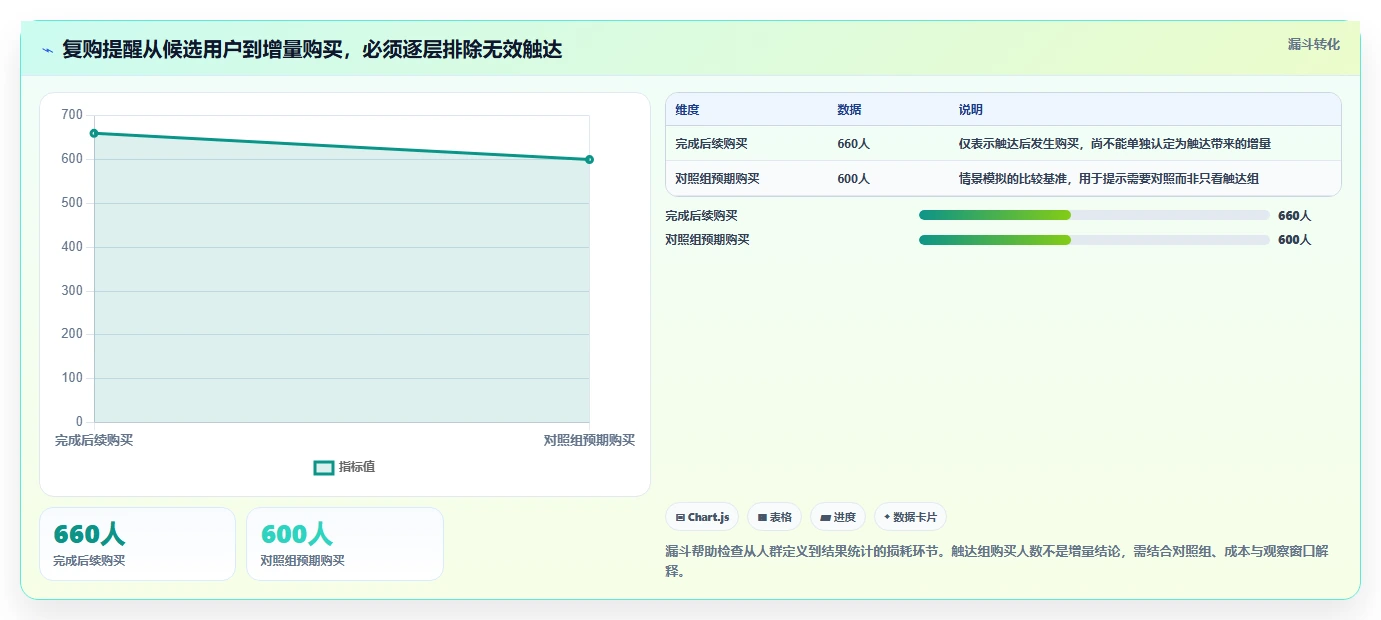Click the 对照组预期购买 x-axis label on the chart

click(x=589, y=440)
